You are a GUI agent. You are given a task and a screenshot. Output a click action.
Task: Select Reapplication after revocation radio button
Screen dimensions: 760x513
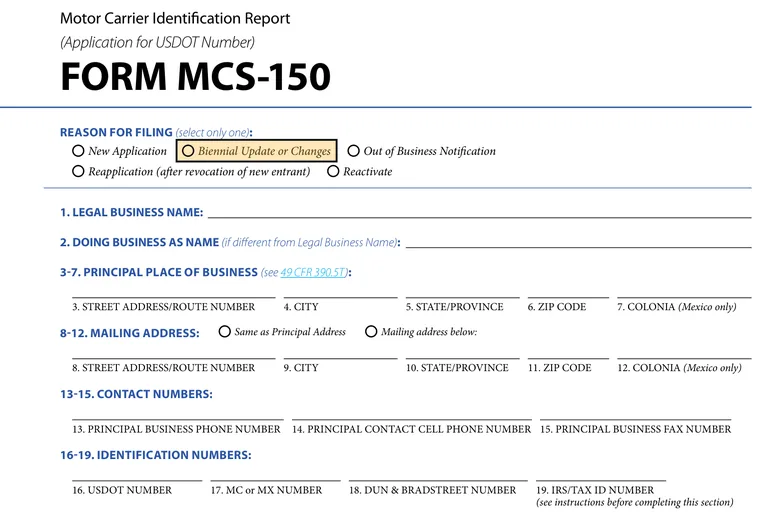point(78,171)
